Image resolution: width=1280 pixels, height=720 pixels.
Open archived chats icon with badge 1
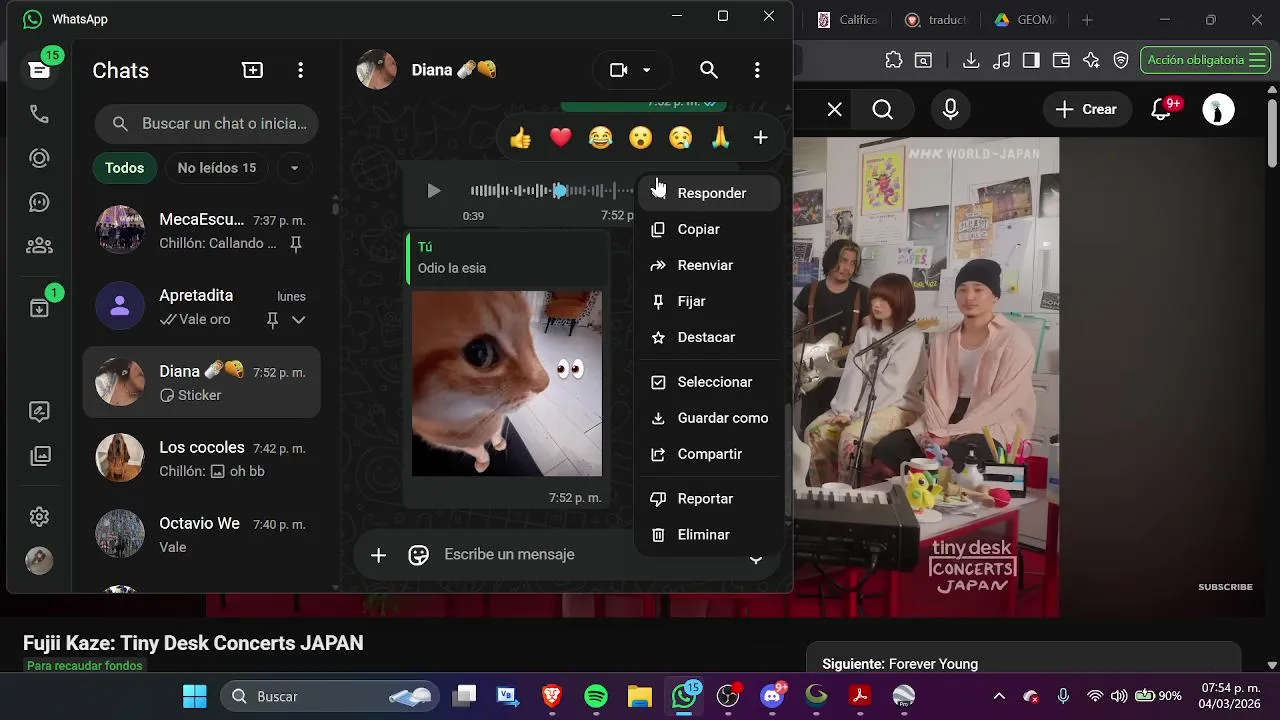coord(39,308)
